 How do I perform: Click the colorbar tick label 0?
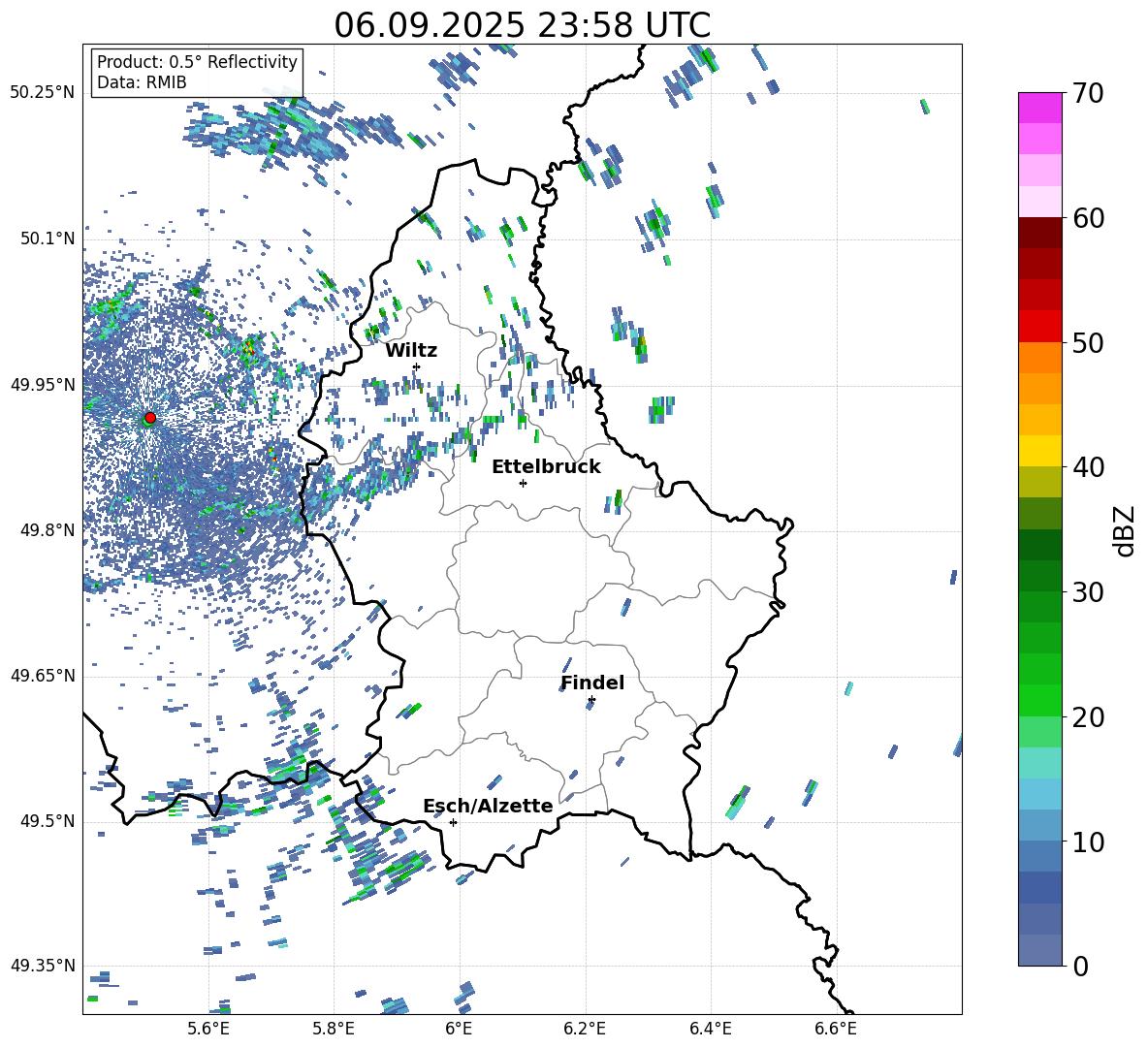point(1081,966)
